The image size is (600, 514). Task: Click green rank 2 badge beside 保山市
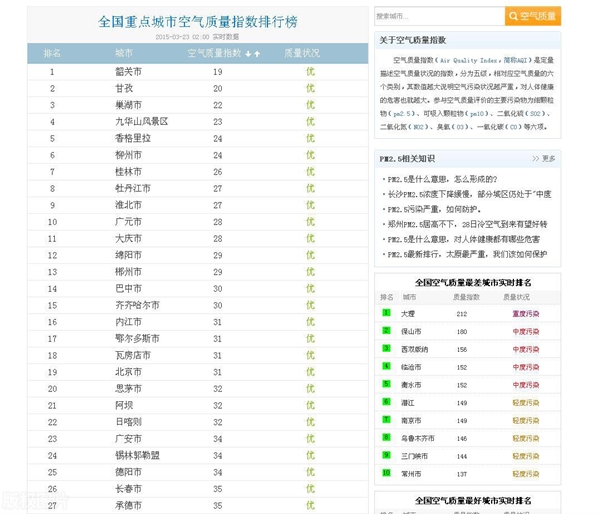tap(386, 331)
